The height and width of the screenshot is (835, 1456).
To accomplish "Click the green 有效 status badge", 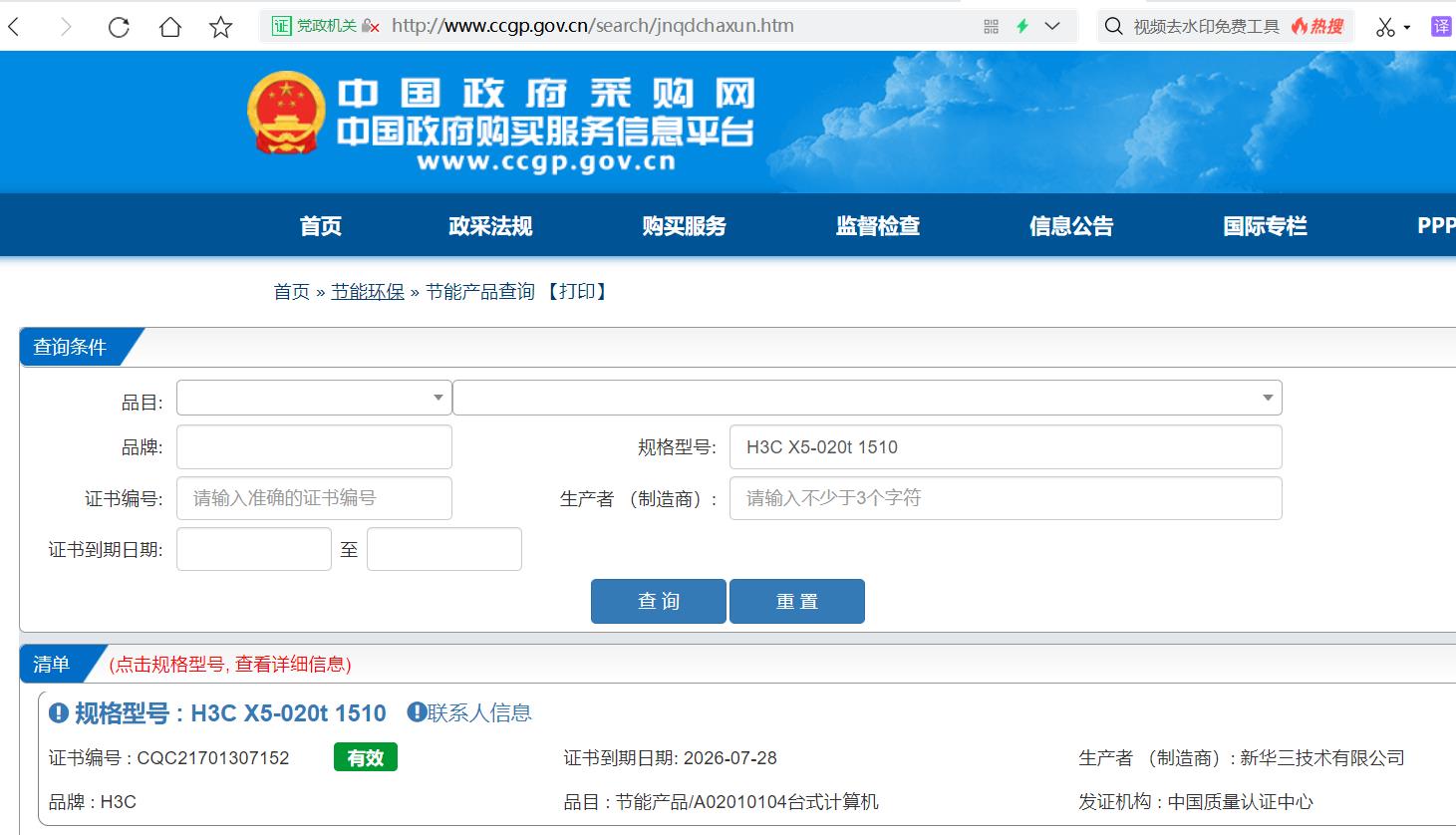I will point(366,757).
